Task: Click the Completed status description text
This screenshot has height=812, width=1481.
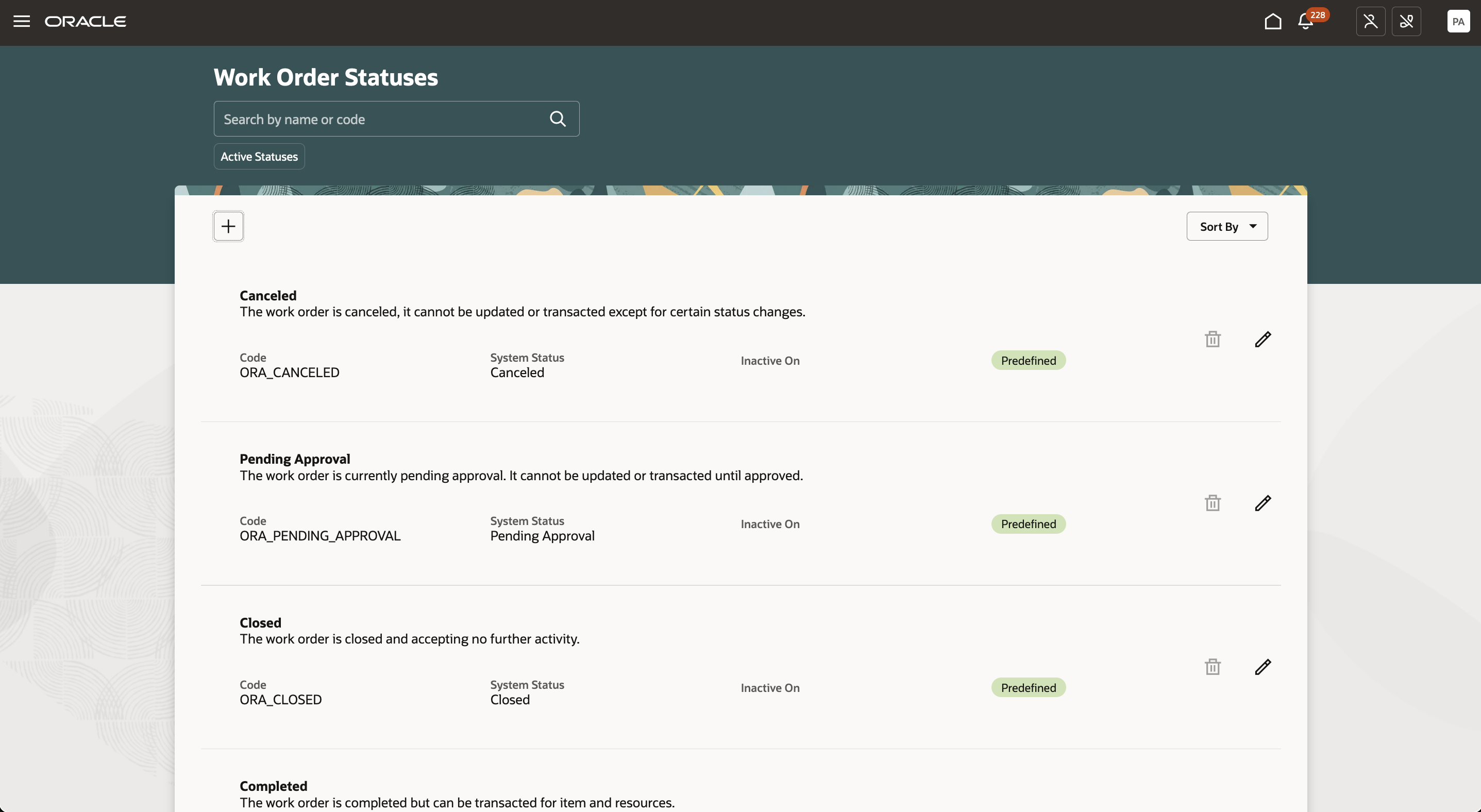Action: pyautogui.click(x=457, y=802)
